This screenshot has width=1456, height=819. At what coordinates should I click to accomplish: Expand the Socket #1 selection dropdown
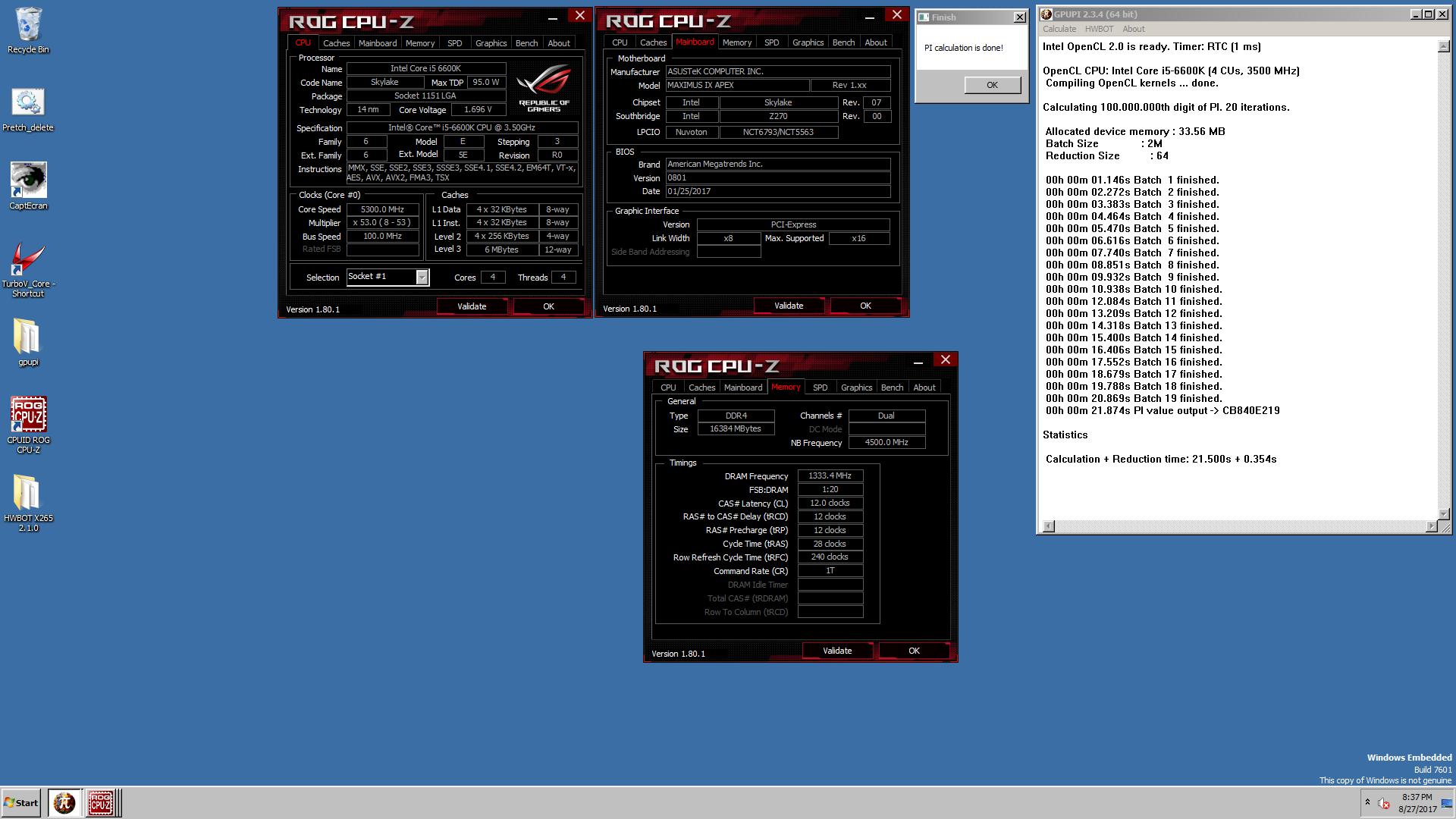pos(422,278)
